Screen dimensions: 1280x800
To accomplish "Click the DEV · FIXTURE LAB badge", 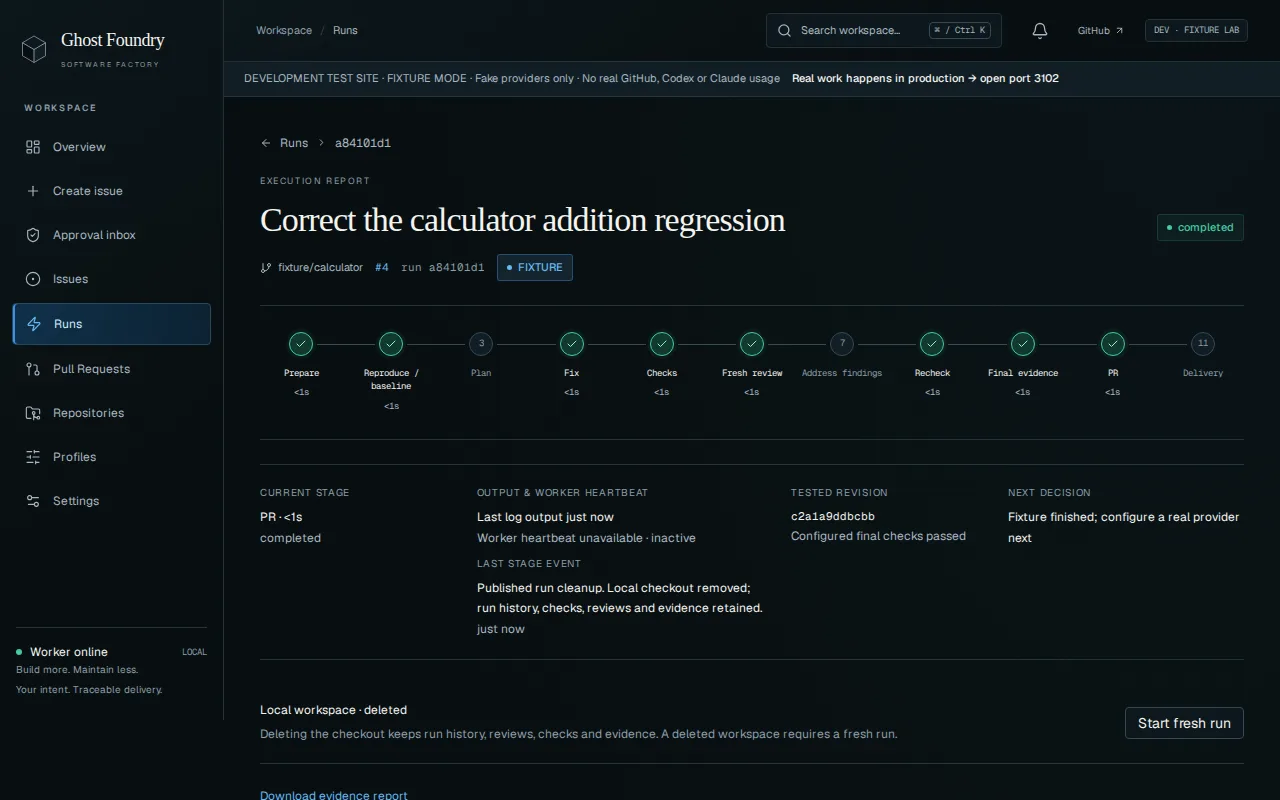I will pyautogui.click(x=1197, y=30).
